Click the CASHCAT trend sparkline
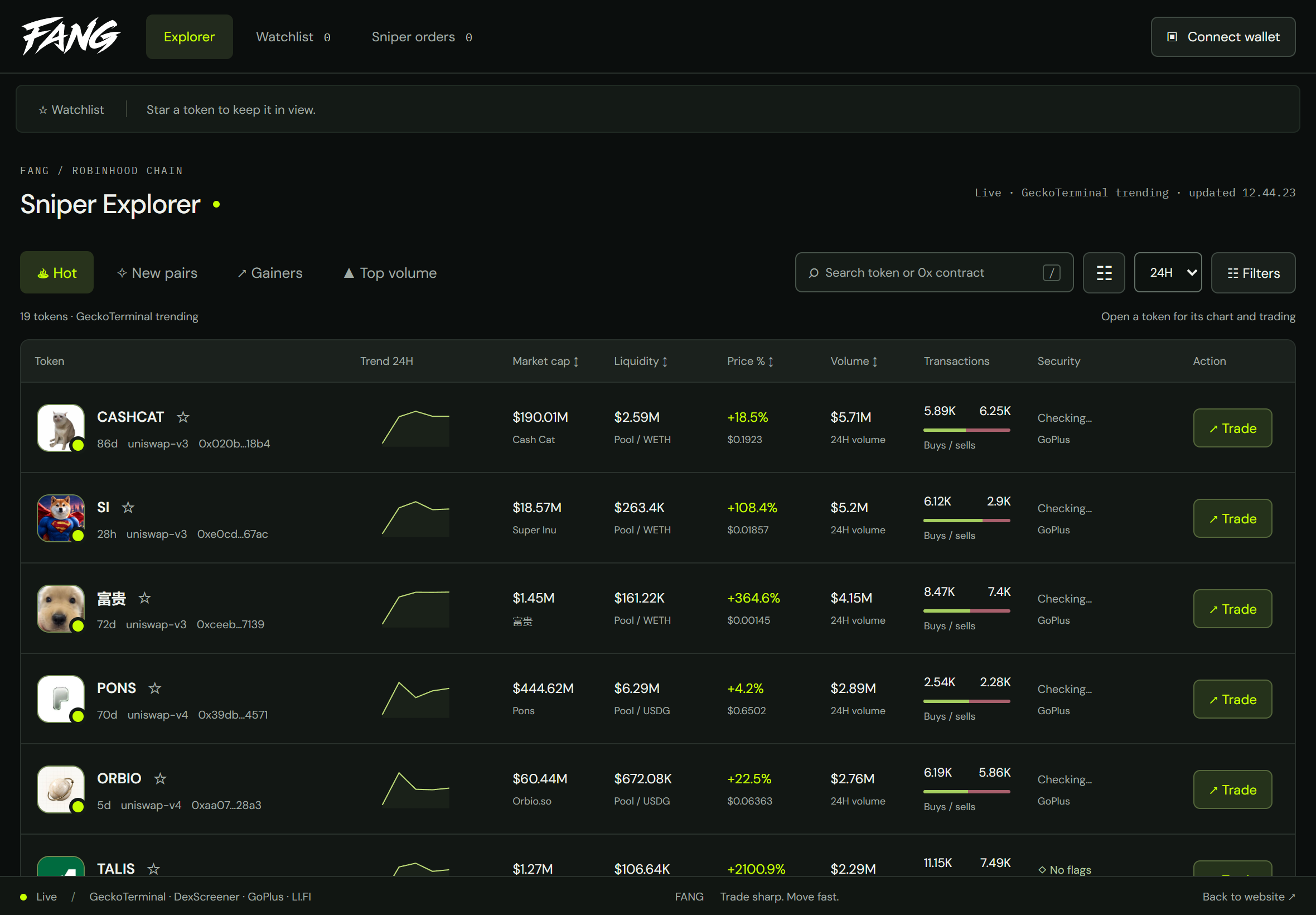 tap(415, 428)
